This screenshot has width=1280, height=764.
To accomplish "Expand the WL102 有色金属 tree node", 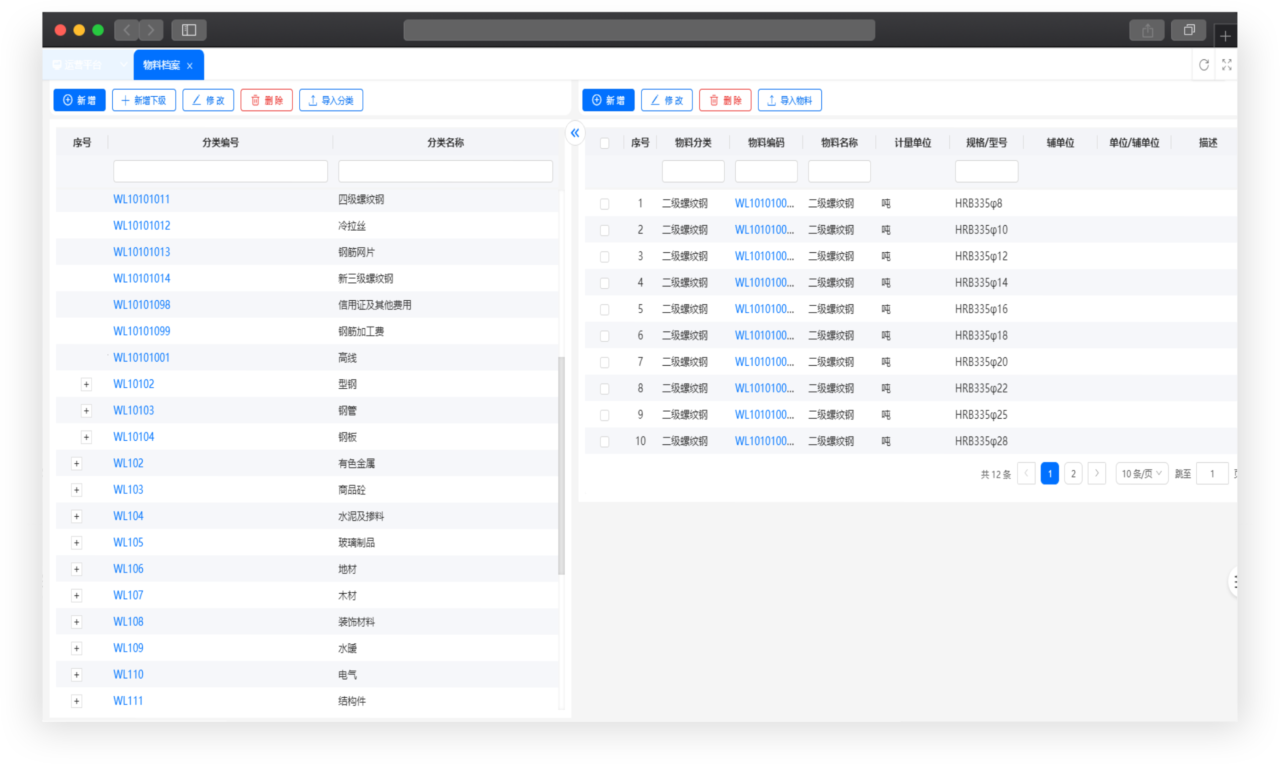I will pyautogui.click(x=77, y=464).
